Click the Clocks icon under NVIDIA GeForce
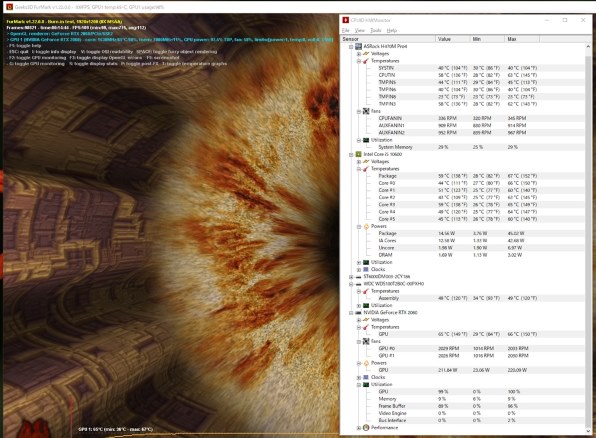This screenshot has height=438, width=596. click(366, 377)
